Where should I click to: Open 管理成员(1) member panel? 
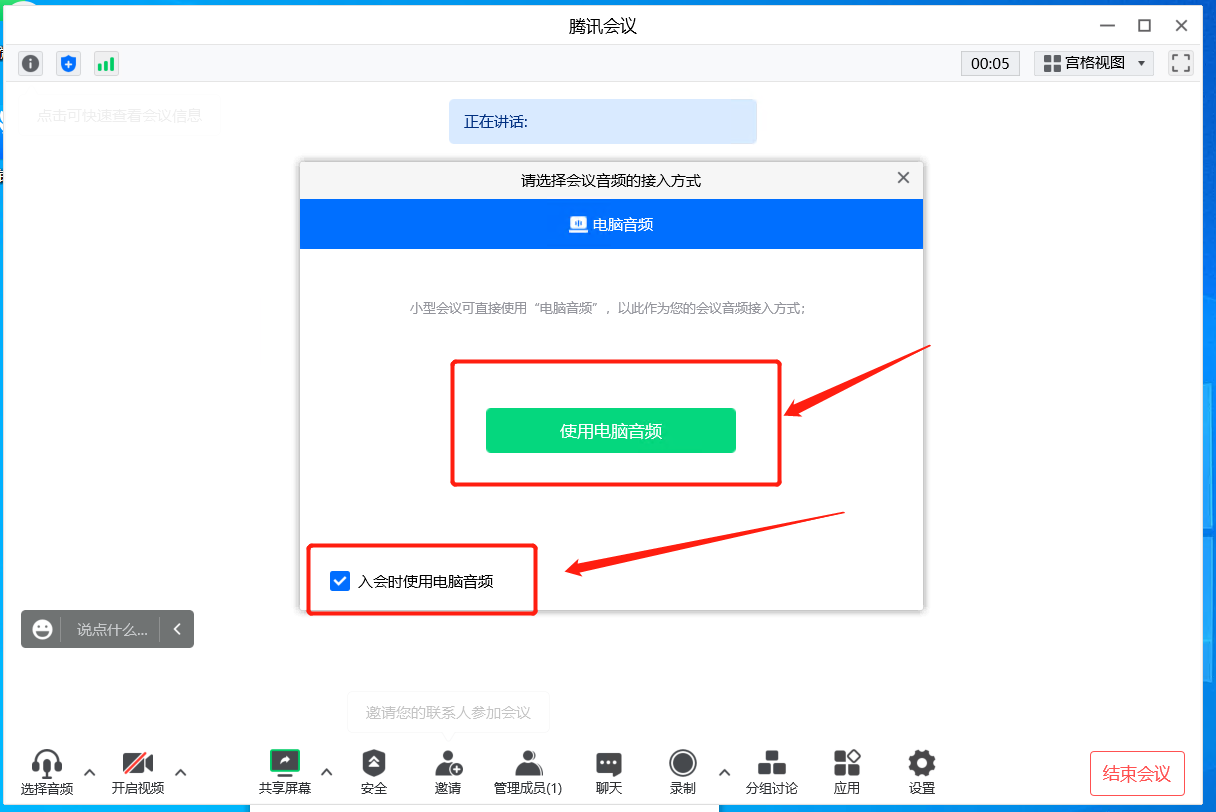point(528,772)
